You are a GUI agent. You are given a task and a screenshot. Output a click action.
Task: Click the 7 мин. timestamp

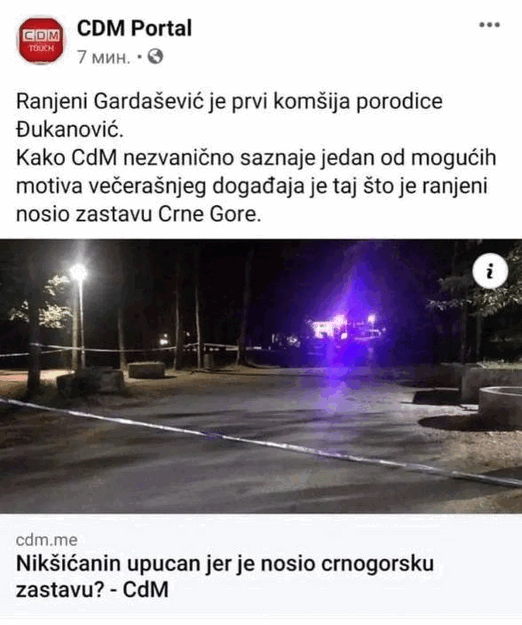[104, 57]
